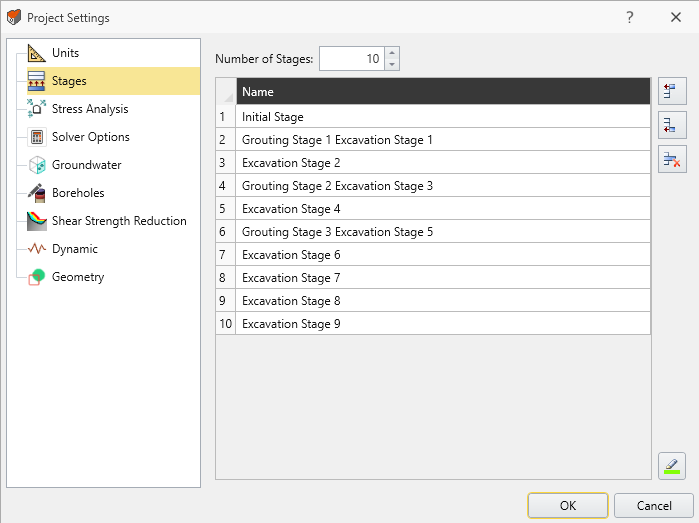Image resolution: width=699 pixels, height=523 pixels.
Task: Click the insert stage above button
Action: [672, 92]
